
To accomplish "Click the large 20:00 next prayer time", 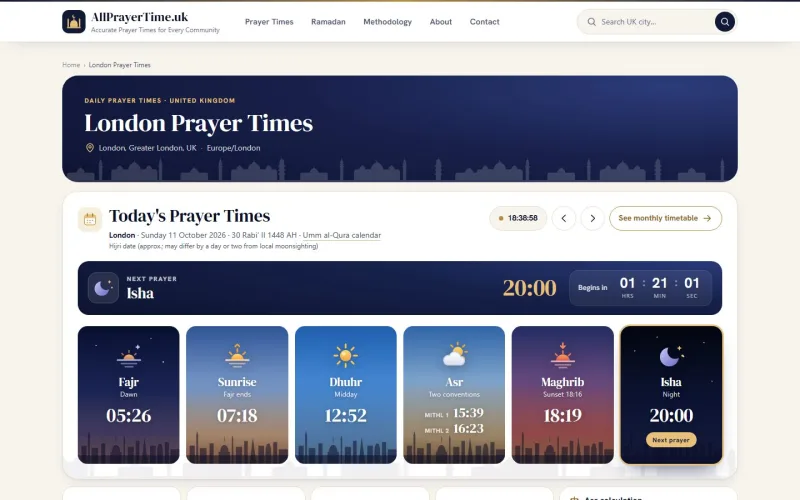I will pyautogui.click(x=529, y=288).
